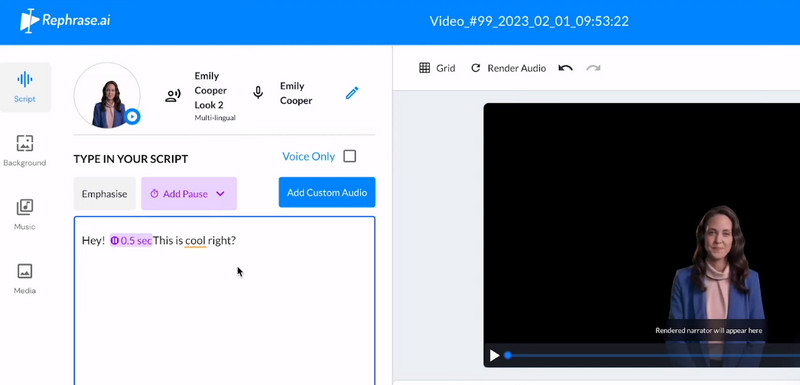Click the Add Custom Audio button
Screen dimensions: 800x385
click(x=327, y=192)
